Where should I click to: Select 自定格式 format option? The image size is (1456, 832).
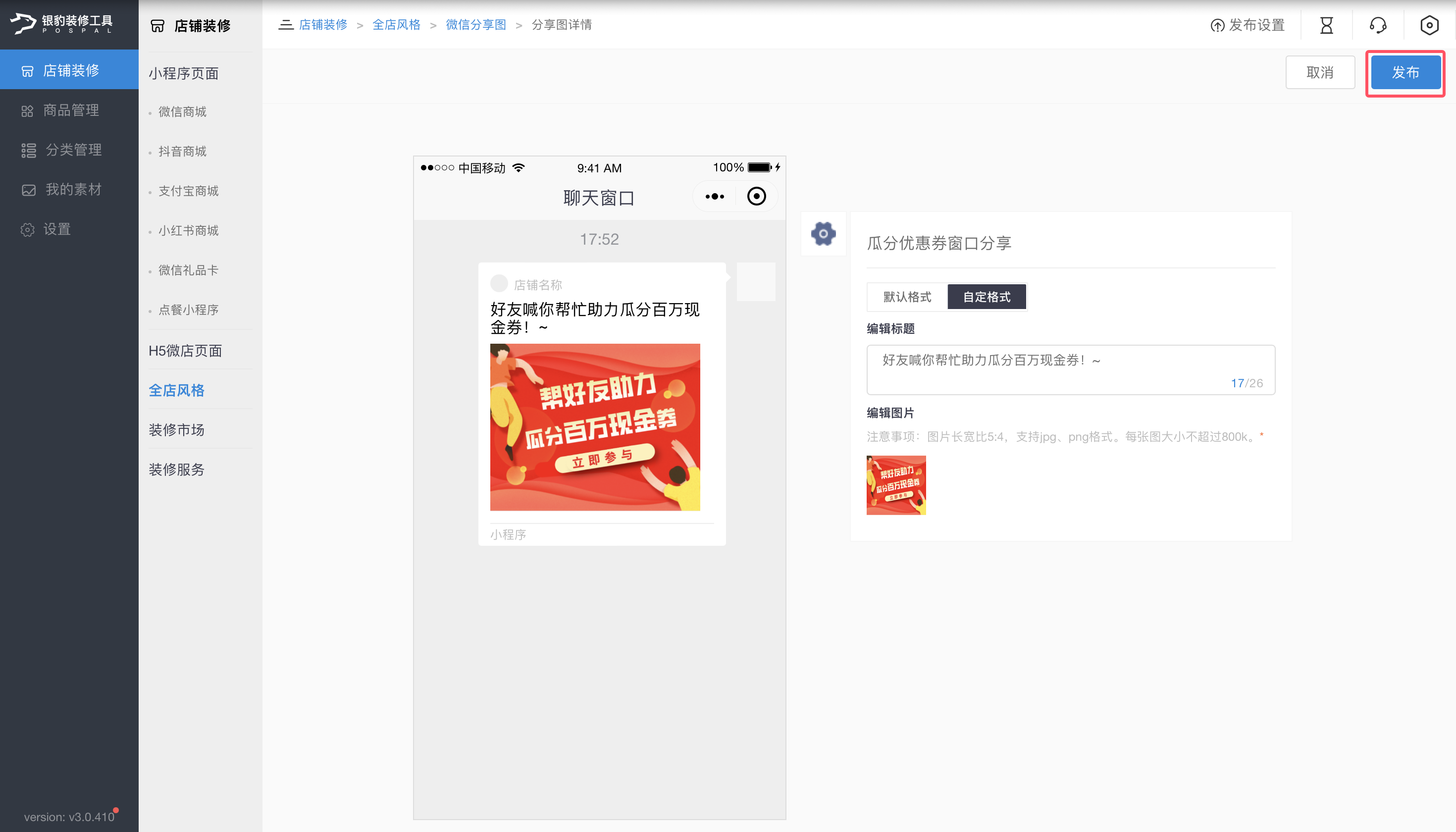tap(987, 297)
